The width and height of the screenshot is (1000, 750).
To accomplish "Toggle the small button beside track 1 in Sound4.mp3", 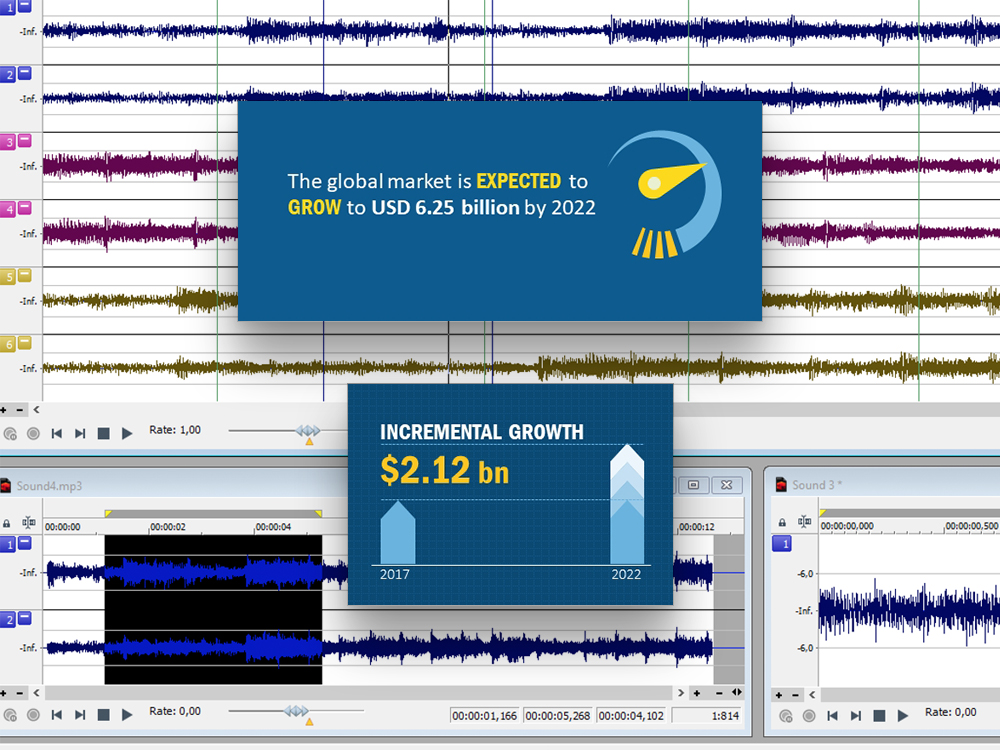I will (23, 545).
